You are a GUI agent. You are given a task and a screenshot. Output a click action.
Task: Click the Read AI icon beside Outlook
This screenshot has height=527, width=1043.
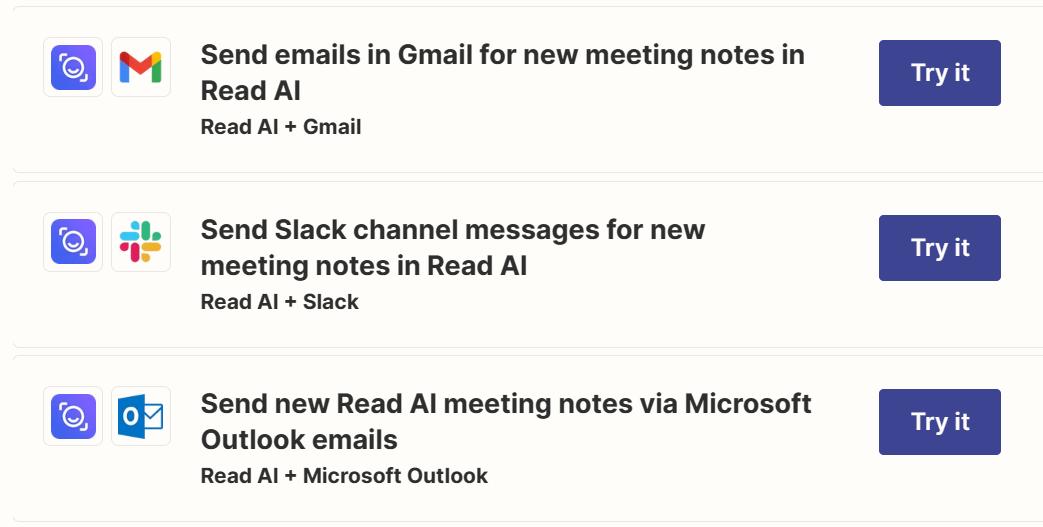click(x=73, y=416)
